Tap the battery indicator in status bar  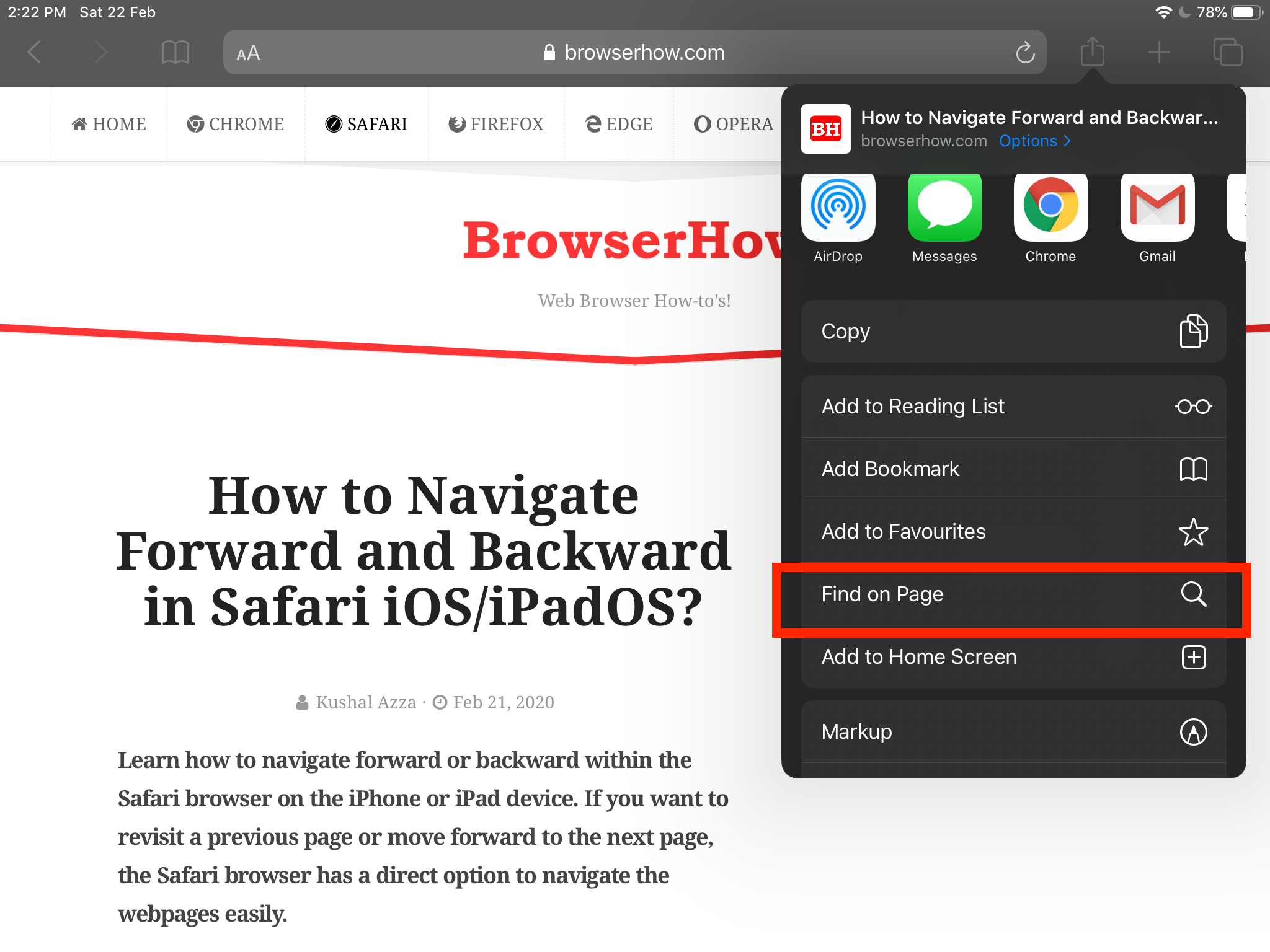point(1247,12)
